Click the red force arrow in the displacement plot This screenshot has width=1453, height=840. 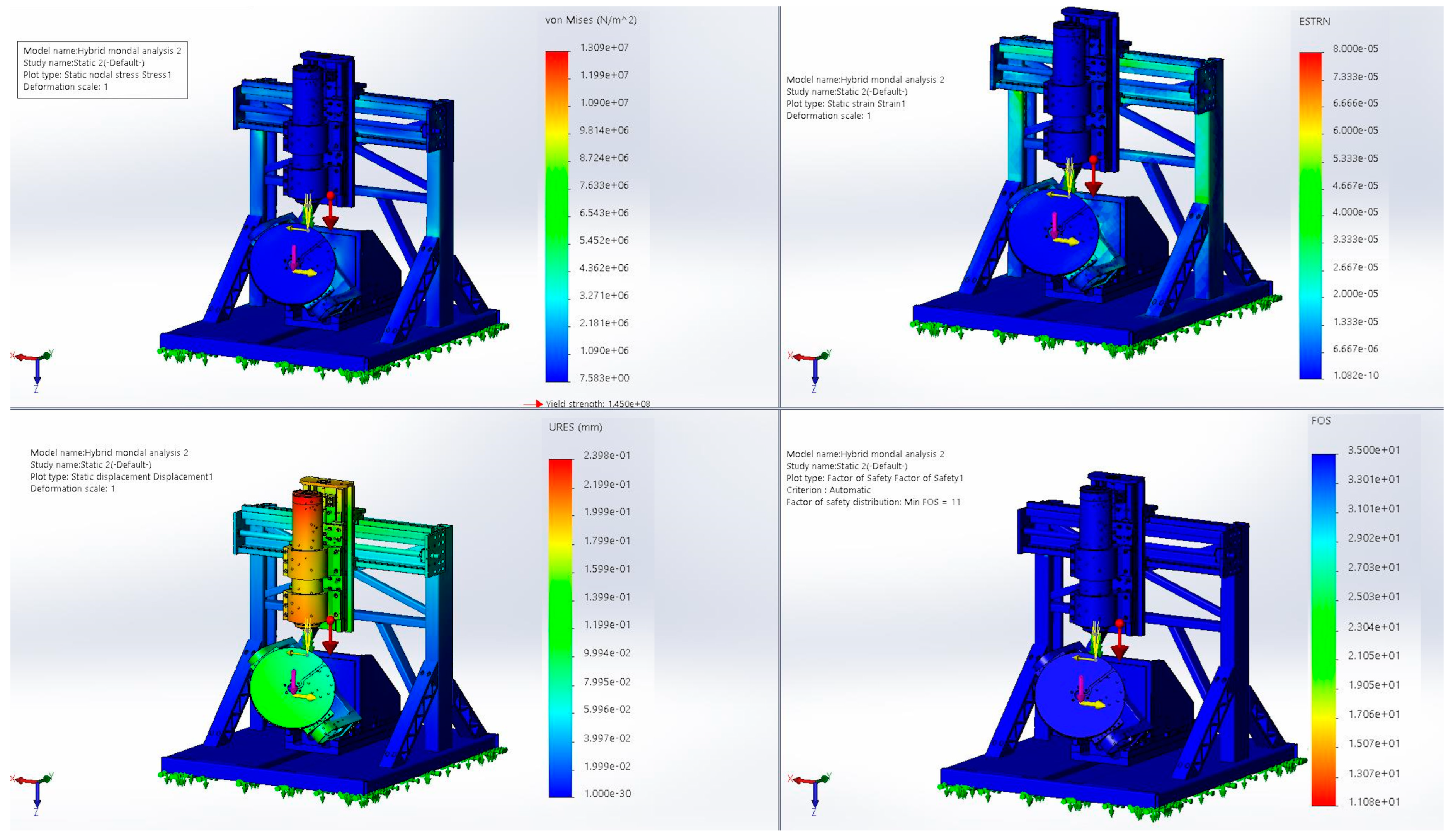tap(330, 636)
